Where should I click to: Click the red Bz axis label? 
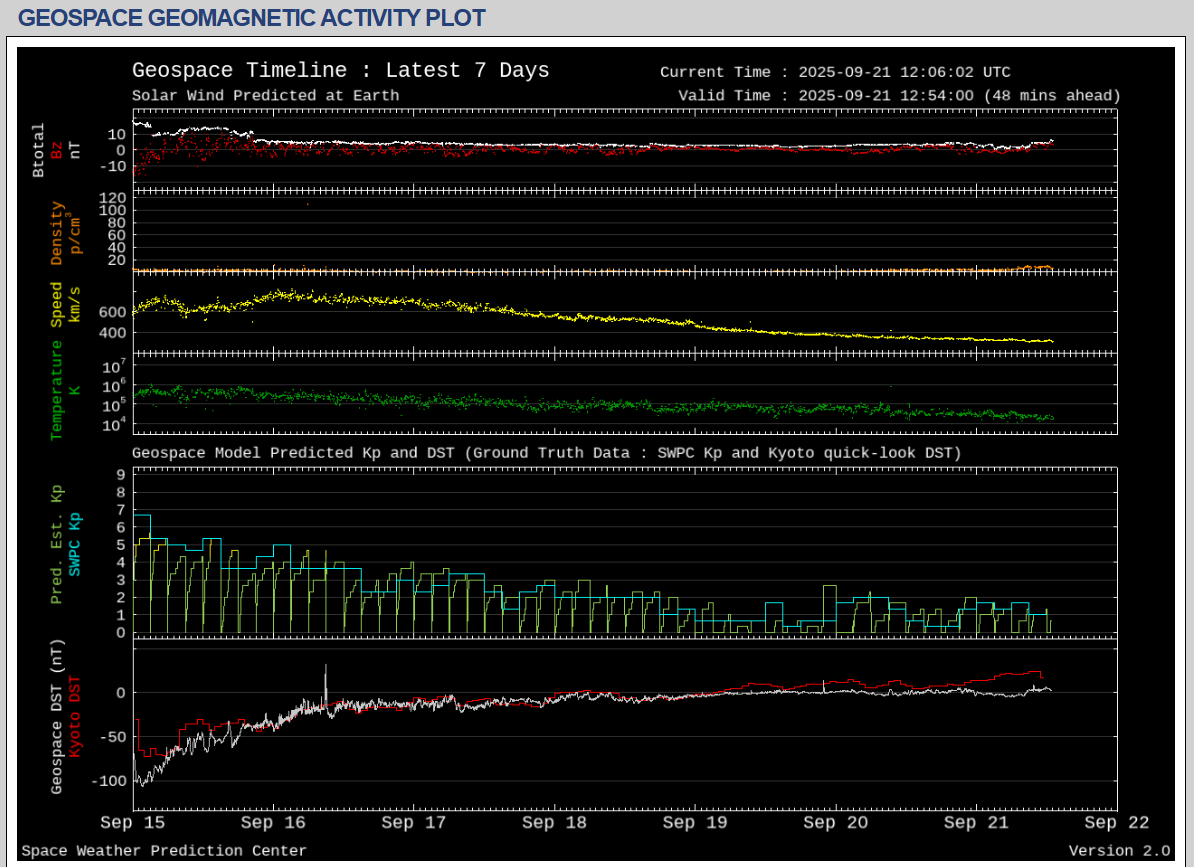point(57,150)
